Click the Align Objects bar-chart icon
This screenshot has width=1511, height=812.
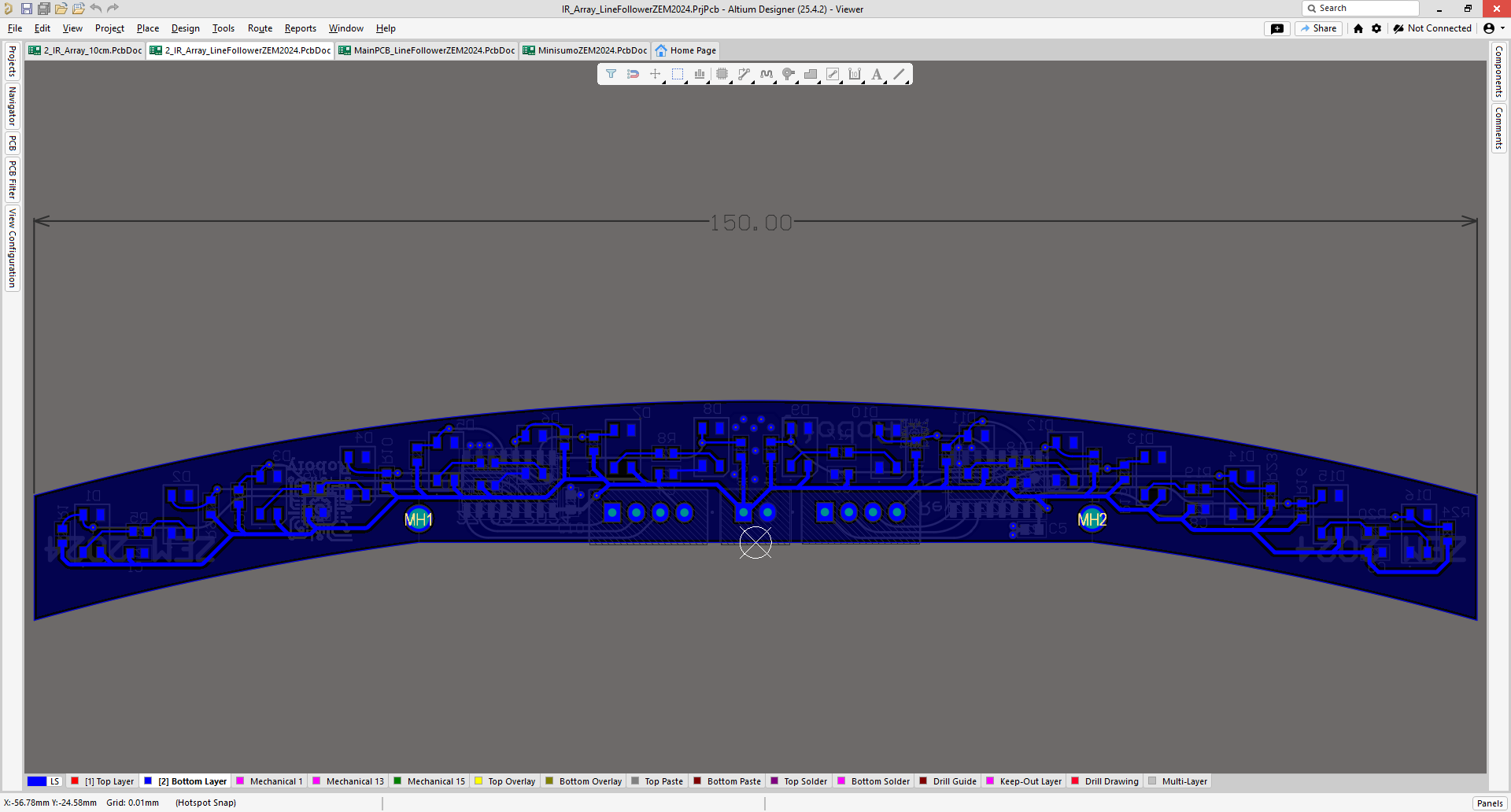point(700,74)
